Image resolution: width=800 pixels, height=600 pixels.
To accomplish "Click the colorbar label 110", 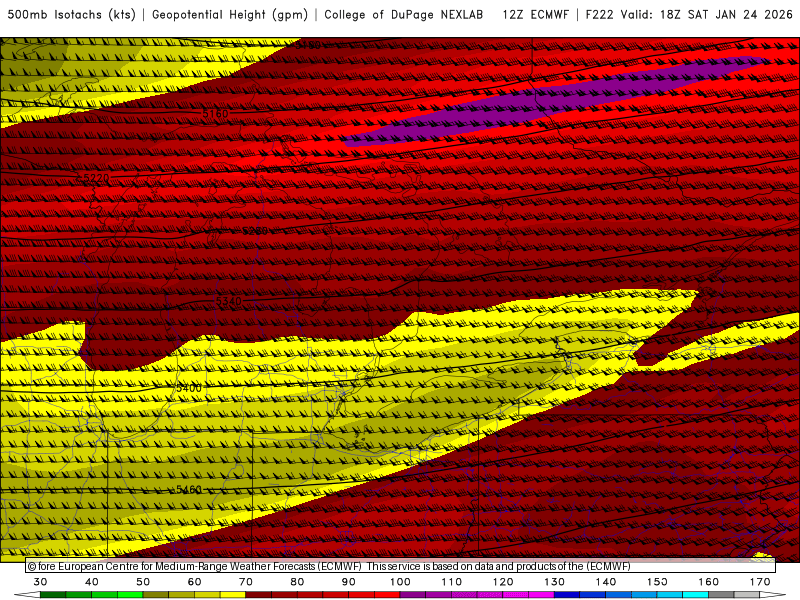I will [x=452, y=582].
